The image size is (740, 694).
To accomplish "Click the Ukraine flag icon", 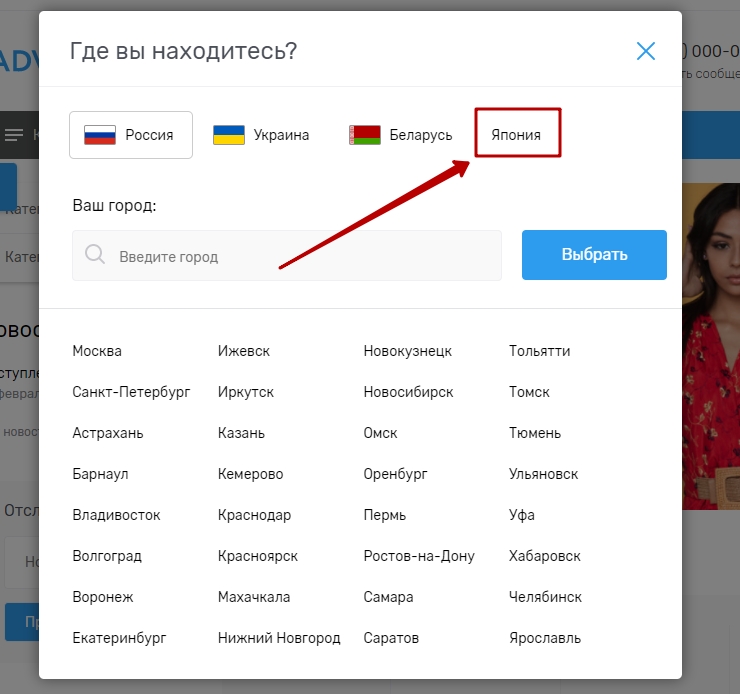I will coord(229,135).
